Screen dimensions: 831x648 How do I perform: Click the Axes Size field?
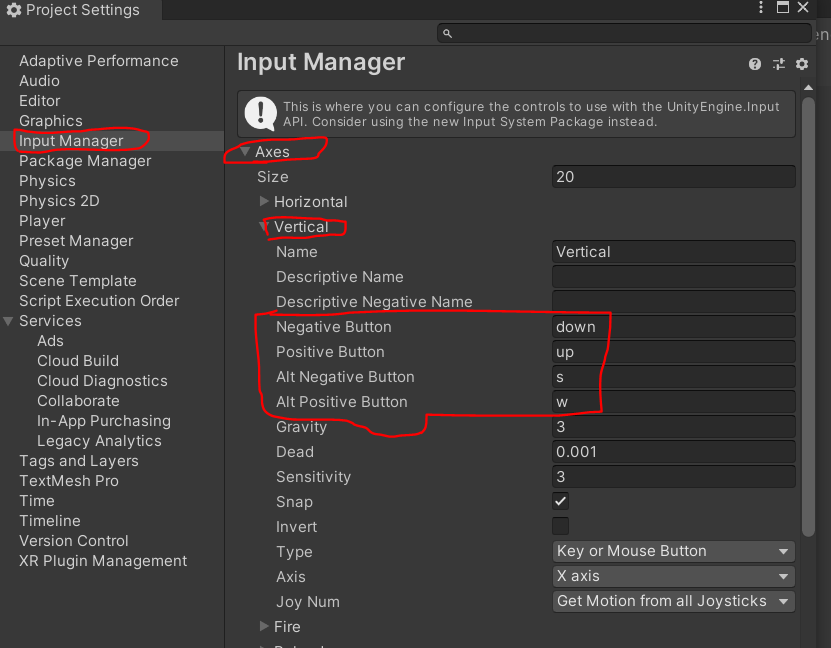[674, 176]
